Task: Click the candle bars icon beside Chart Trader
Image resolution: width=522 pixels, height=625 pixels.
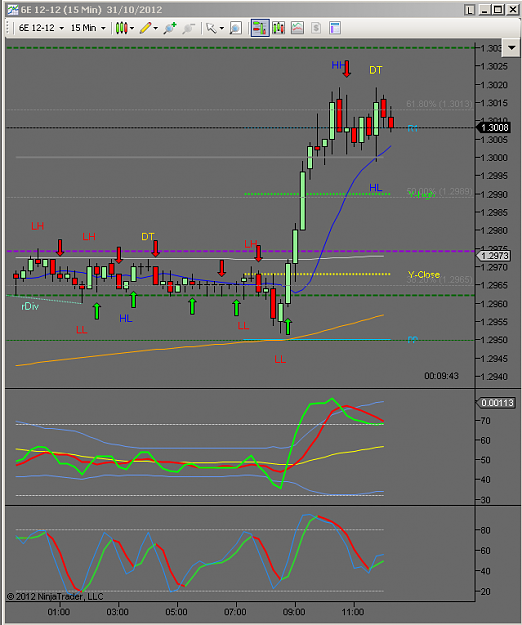Action: (279, 28)
